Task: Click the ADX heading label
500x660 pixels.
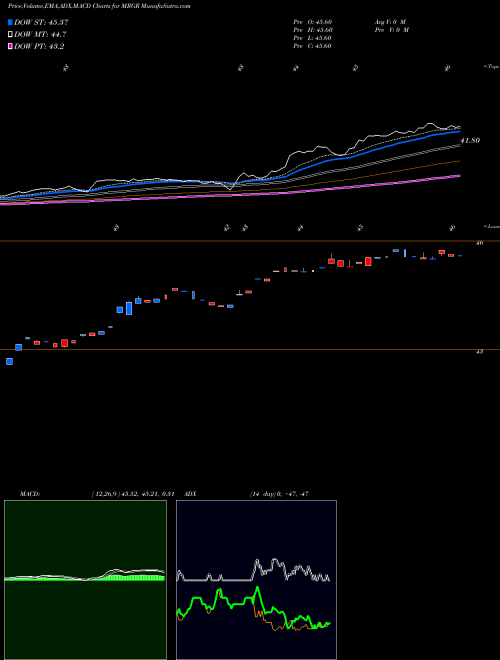Action: (191, 494)
